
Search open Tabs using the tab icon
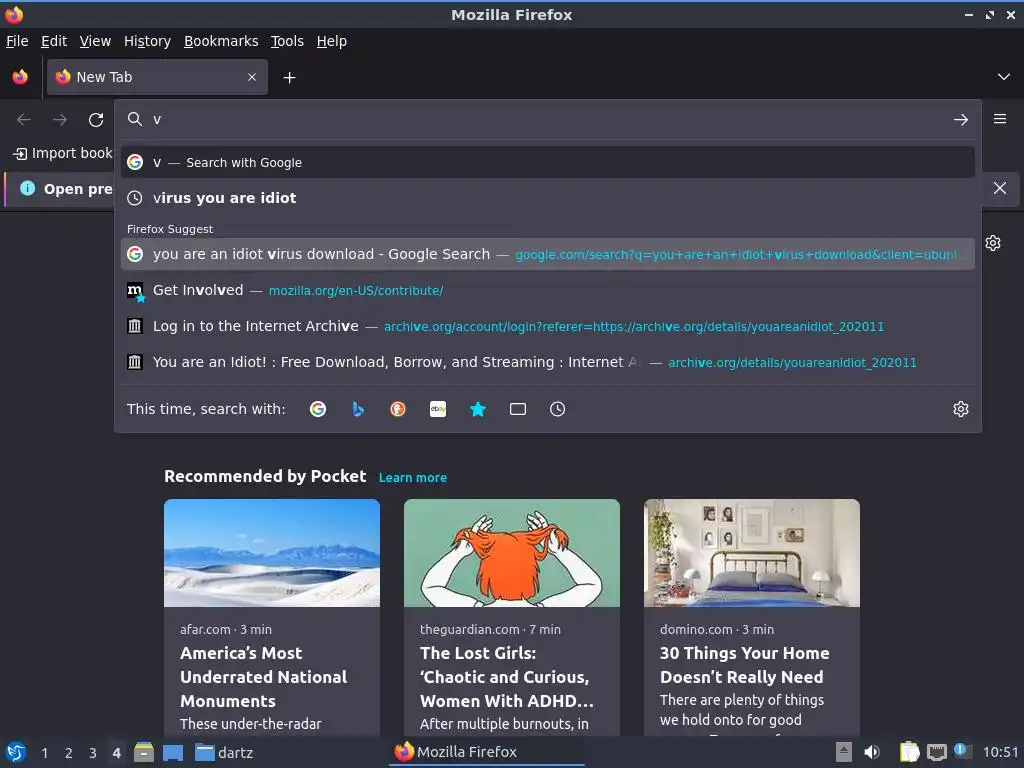(x=518, y=409)
